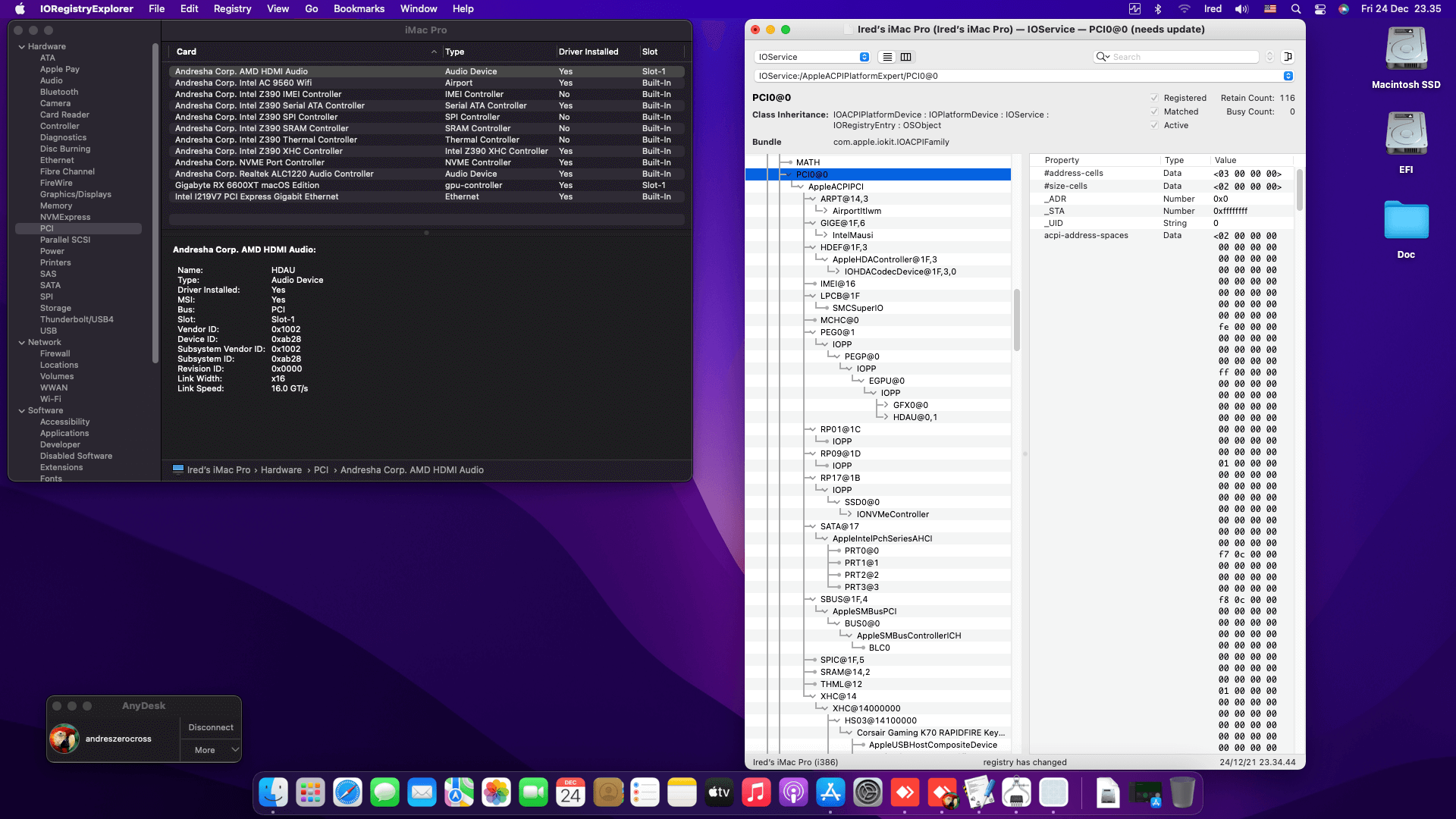Open Maps from the Dock
The image size is (1456, 819).
pyautogui.click(x=459, y=793)
